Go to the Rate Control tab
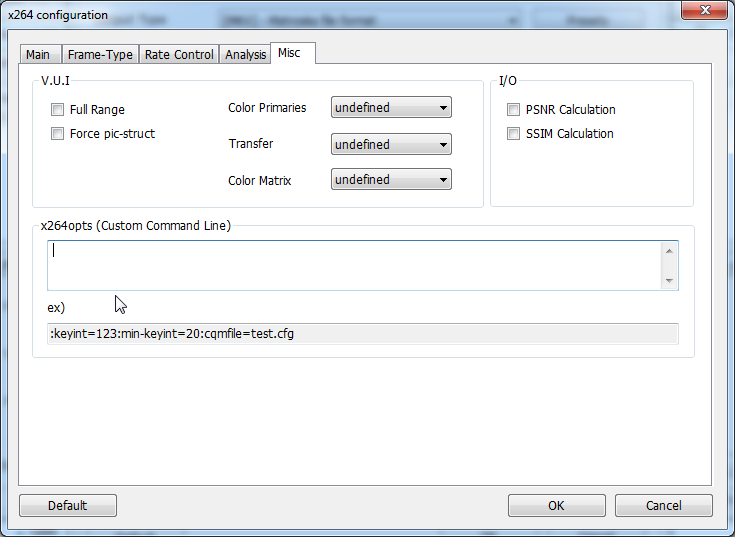This screenshot has width=735, height=537. (179, 55)
